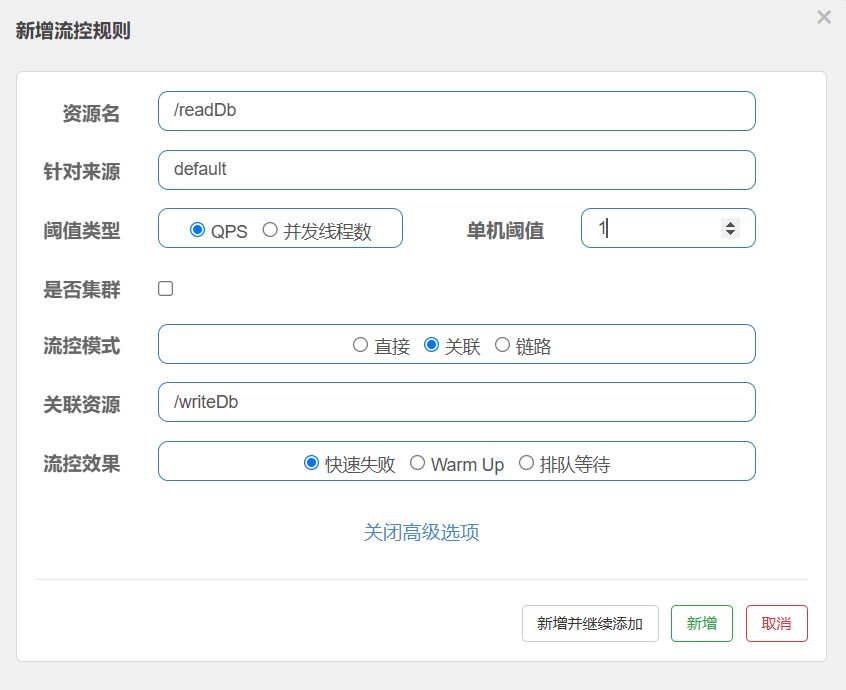Screen dimensions: 846x690
Task: Choose 关联 flow control mode
Action: point(432,345)
